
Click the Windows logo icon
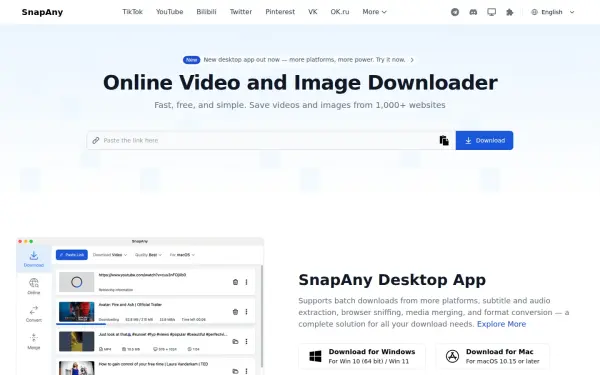(x=315, y=356)
